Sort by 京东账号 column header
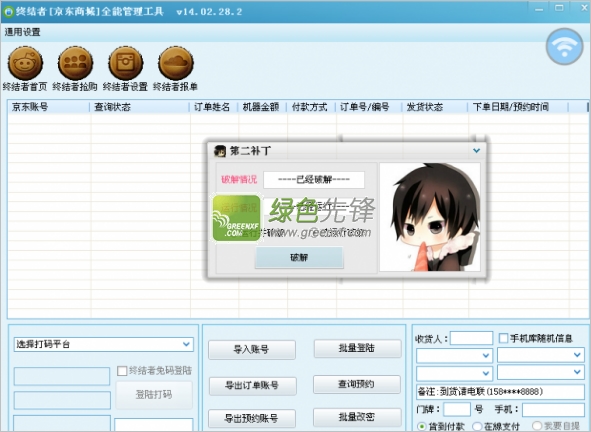The height and width of the screenshot is (432, 591). coord(48,107)
